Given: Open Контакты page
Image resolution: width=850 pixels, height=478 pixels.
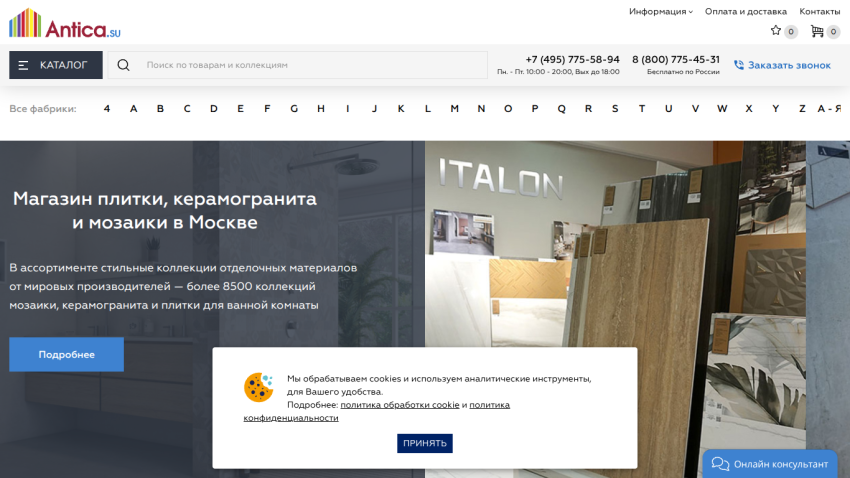Looking at the screenshot, I should [x=820, y=11].
